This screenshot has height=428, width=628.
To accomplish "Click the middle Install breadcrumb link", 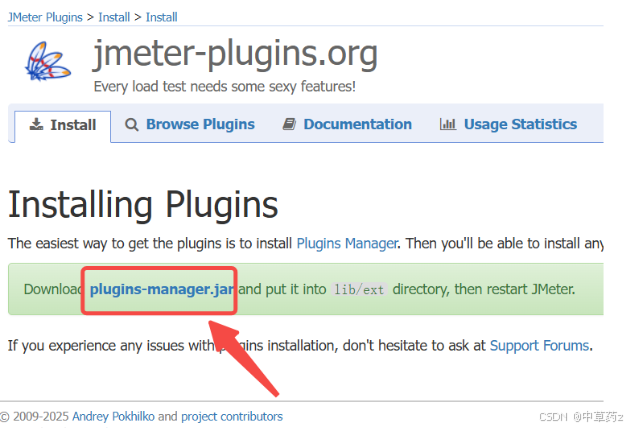I will pyautogui.click(x=114, y=17).
